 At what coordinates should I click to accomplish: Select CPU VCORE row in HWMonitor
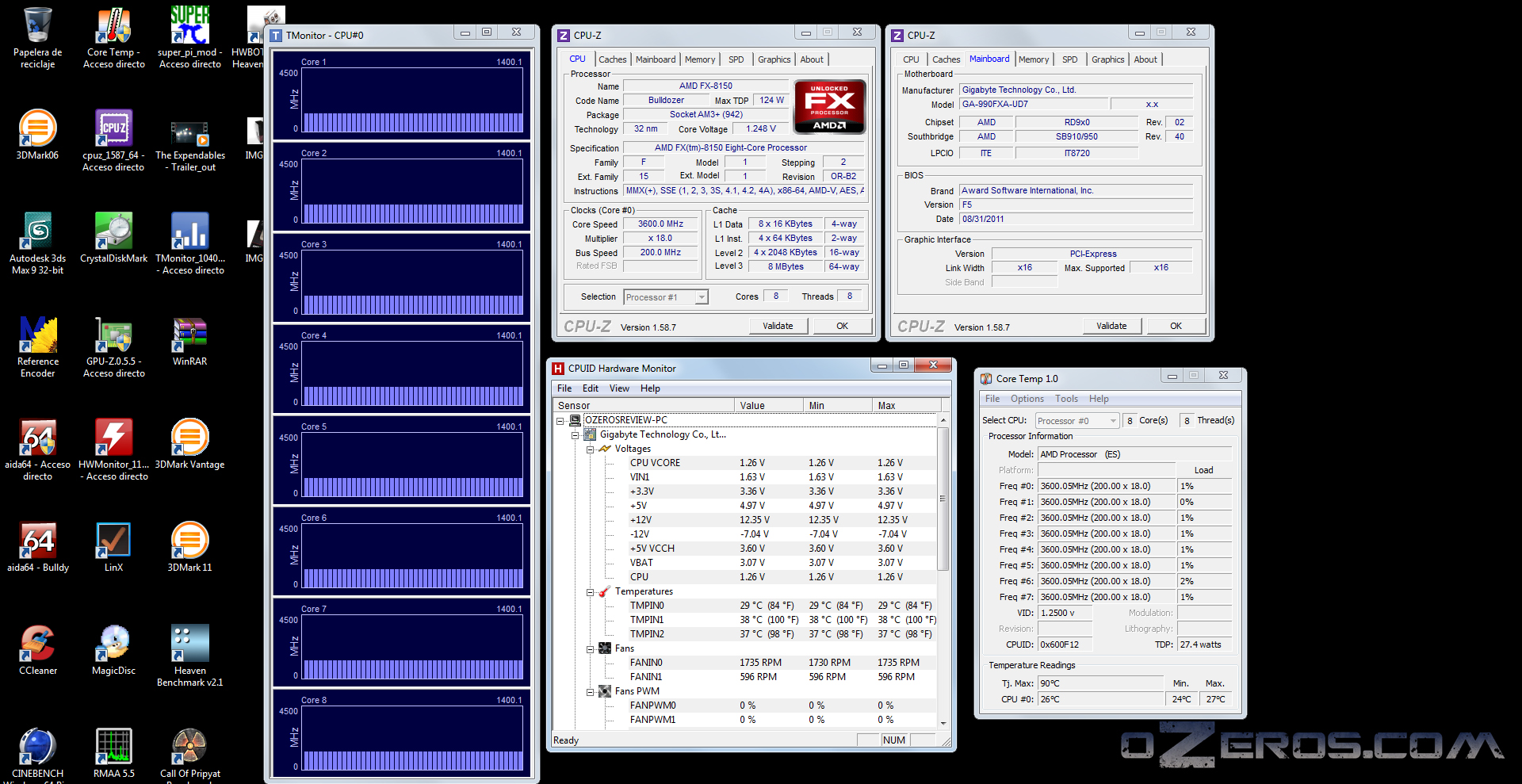745,463
